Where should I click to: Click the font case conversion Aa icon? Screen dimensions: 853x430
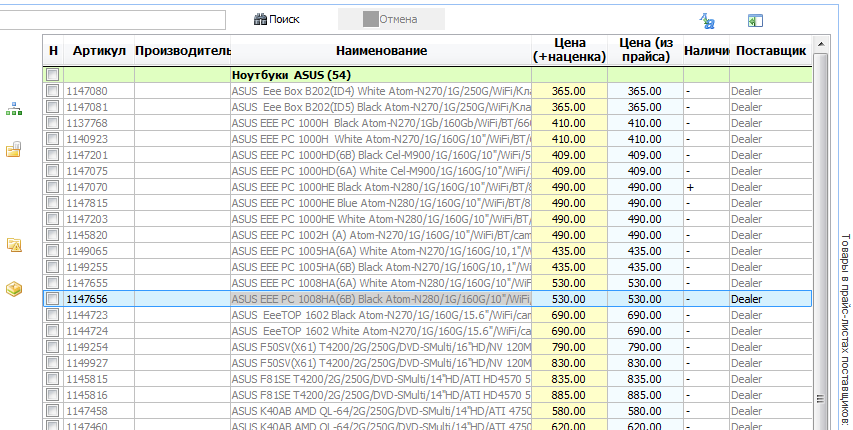click(707, 21)
